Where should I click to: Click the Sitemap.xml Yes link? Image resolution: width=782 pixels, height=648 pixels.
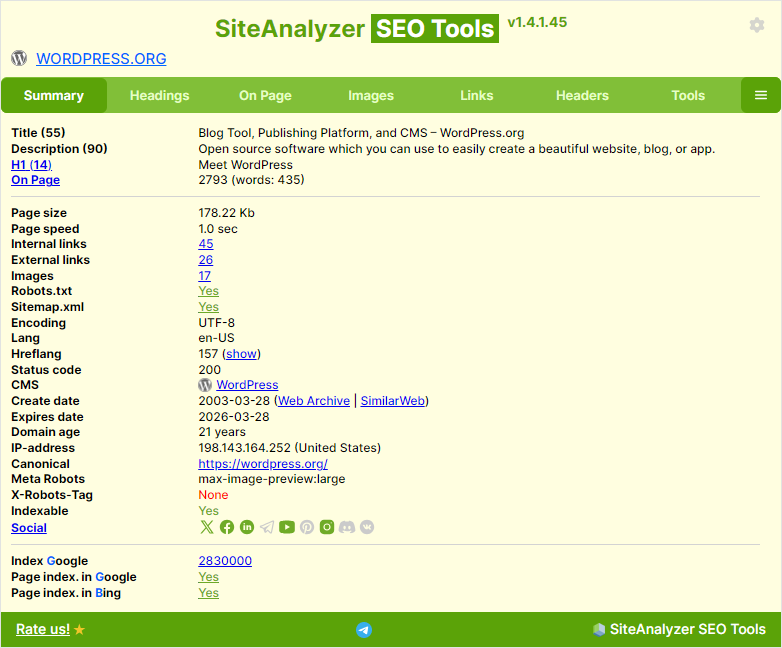(x=208, y=307)
